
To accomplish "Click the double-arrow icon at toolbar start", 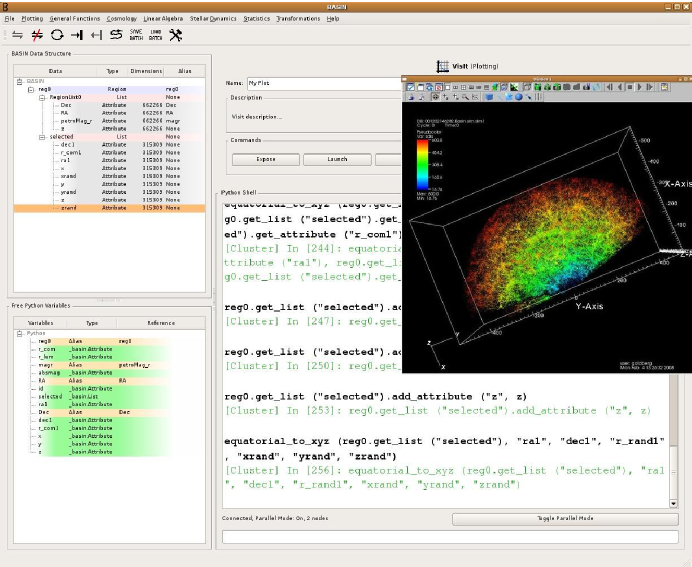I will (x=17, y=36).
